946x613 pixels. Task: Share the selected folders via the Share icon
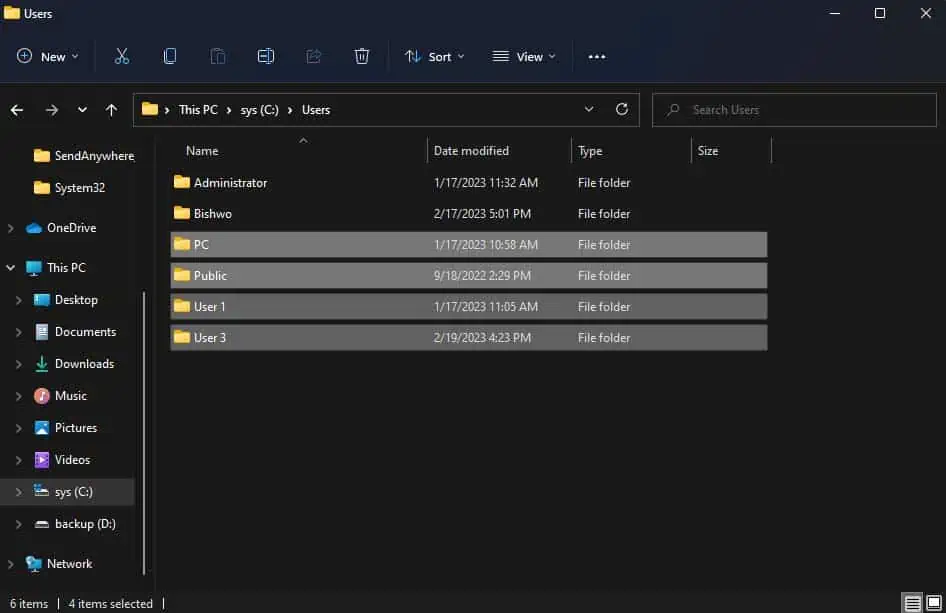[x=314, y=56]
